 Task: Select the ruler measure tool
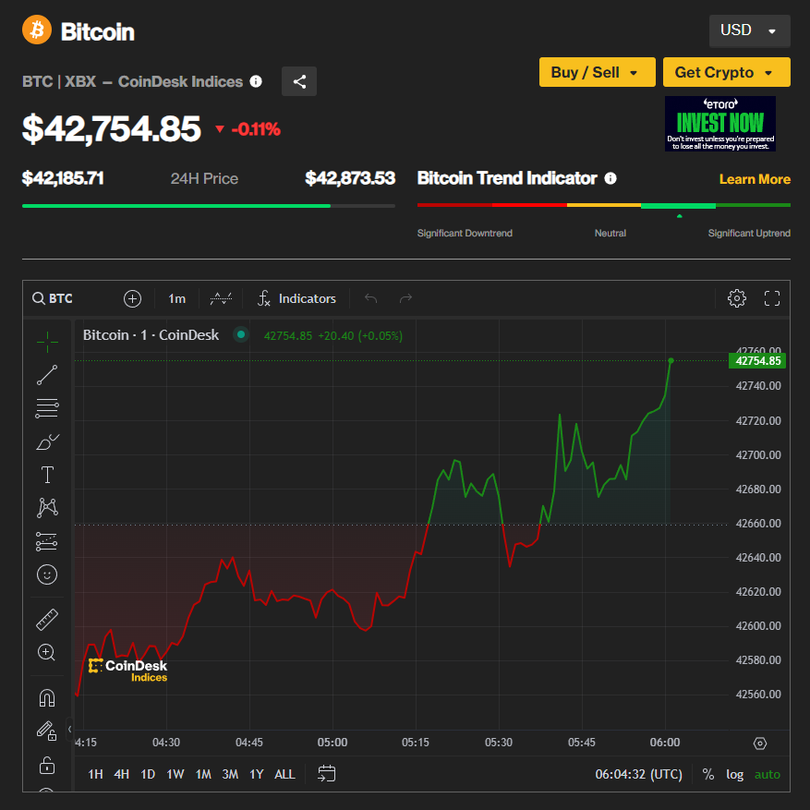coord(47,620)
